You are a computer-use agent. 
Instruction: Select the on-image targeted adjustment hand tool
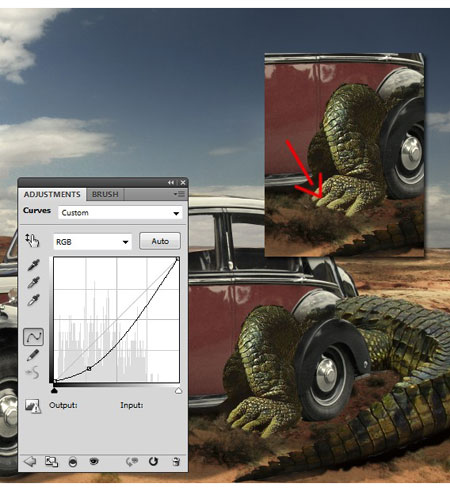pyautogui.click(x=32, y=240)
